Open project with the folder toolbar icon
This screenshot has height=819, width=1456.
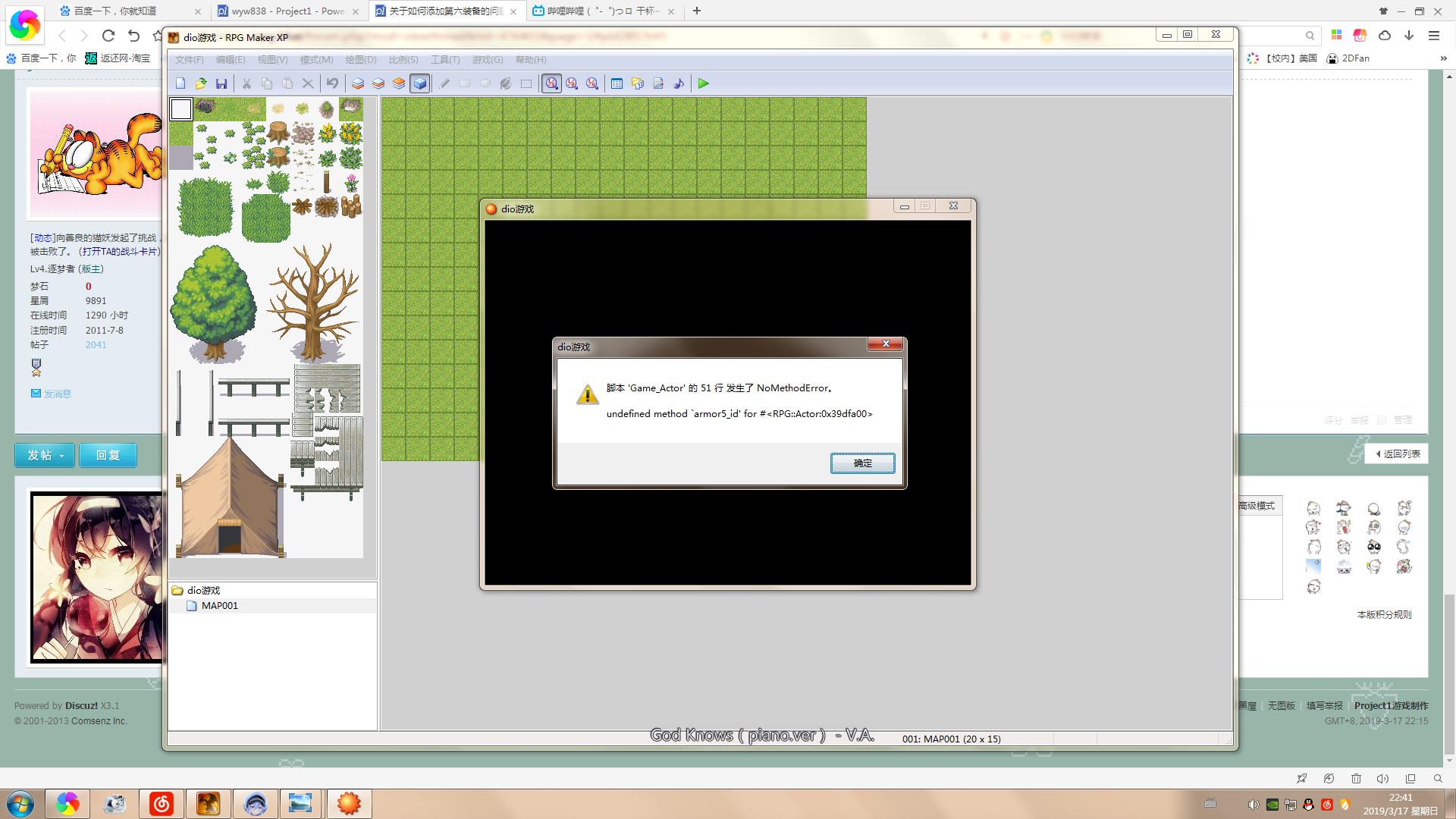(201, 83)
